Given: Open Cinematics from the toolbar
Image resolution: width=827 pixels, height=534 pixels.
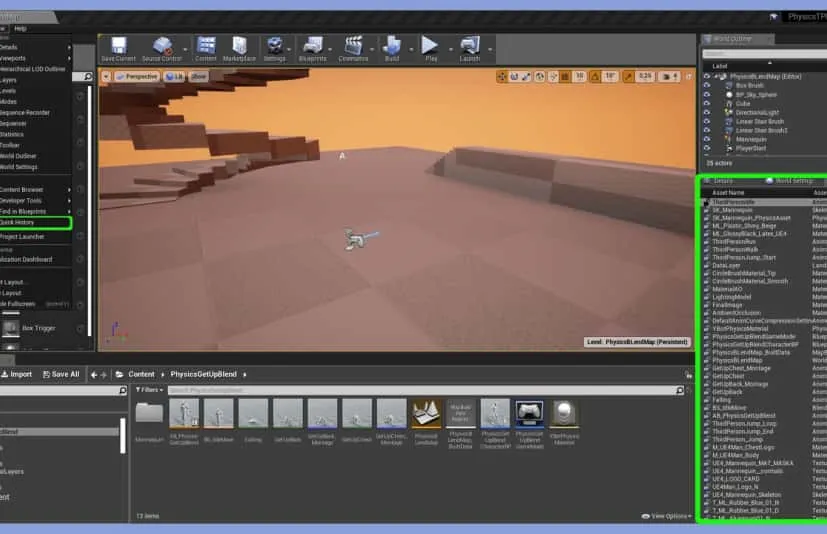Looking at the screenshot, I should click(x=353, y=48).
